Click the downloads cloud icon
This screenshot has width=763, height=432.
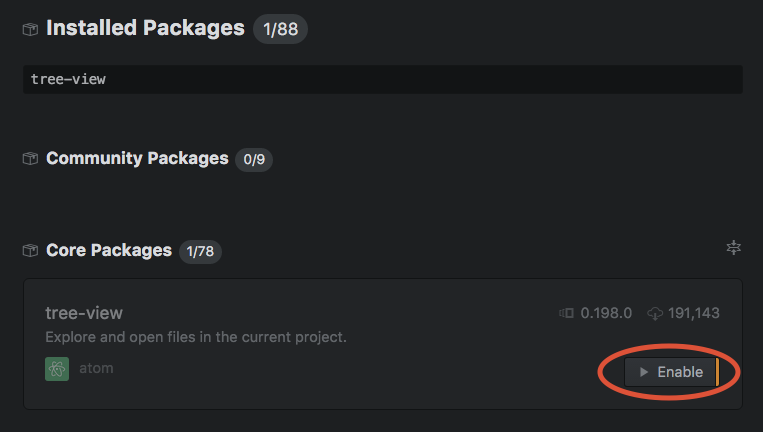click(655, 313)
